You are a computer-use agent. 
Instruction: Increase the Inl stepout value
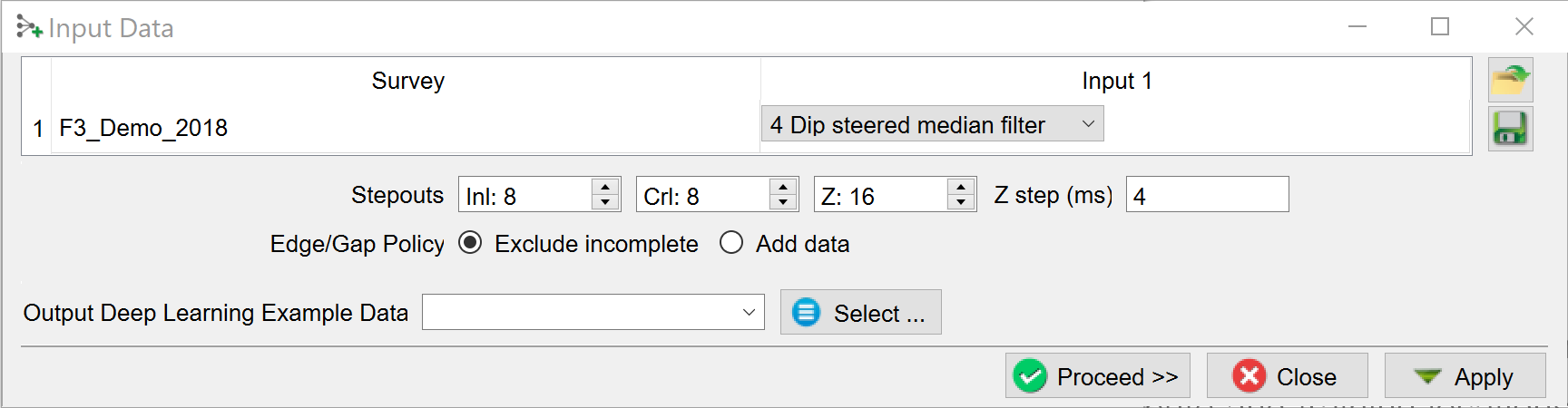tap(605, 187)
